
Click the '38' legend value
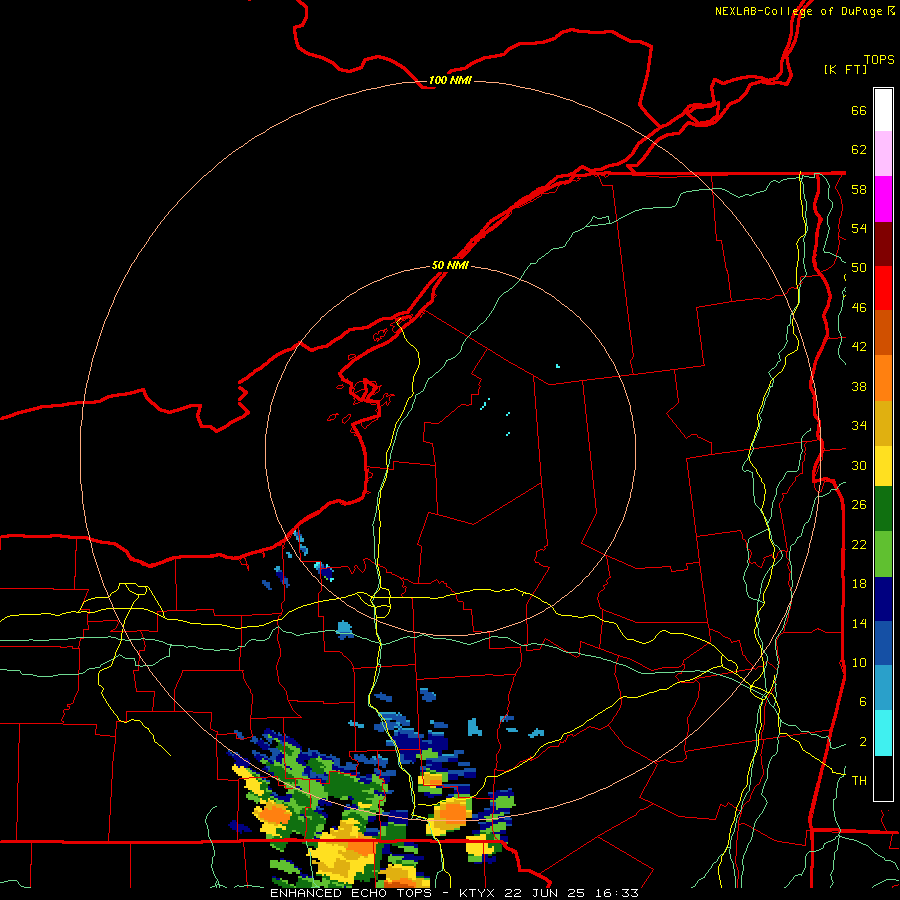click(x=859, y=386)
